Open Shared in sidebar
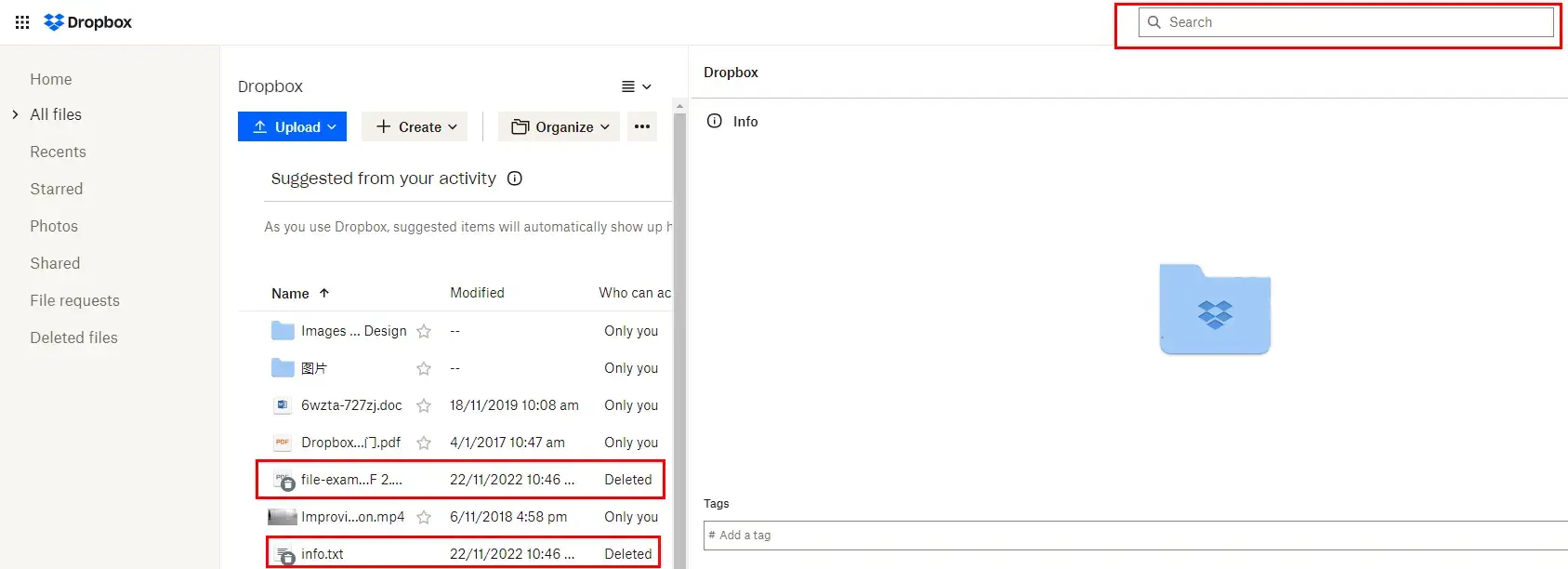Image resolution: width=1568 pixels, height=569 pixels. [55, 263]
